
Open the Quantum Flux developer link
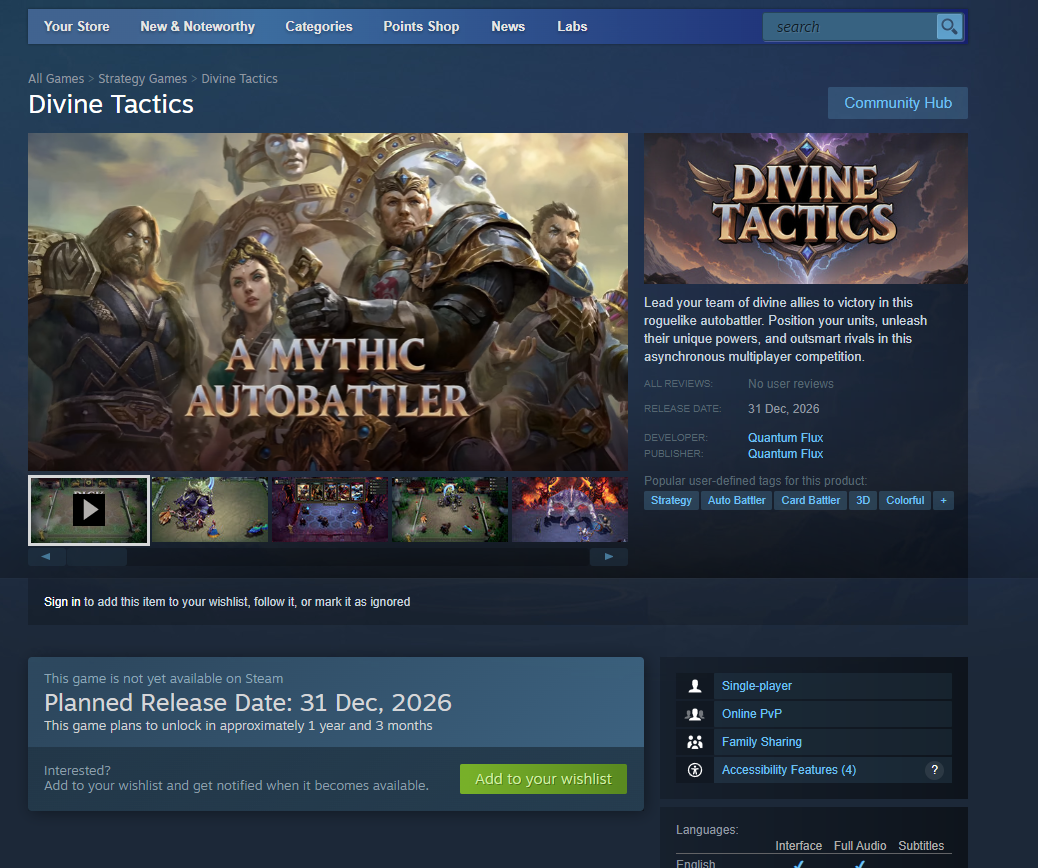(x=785, y=438)
